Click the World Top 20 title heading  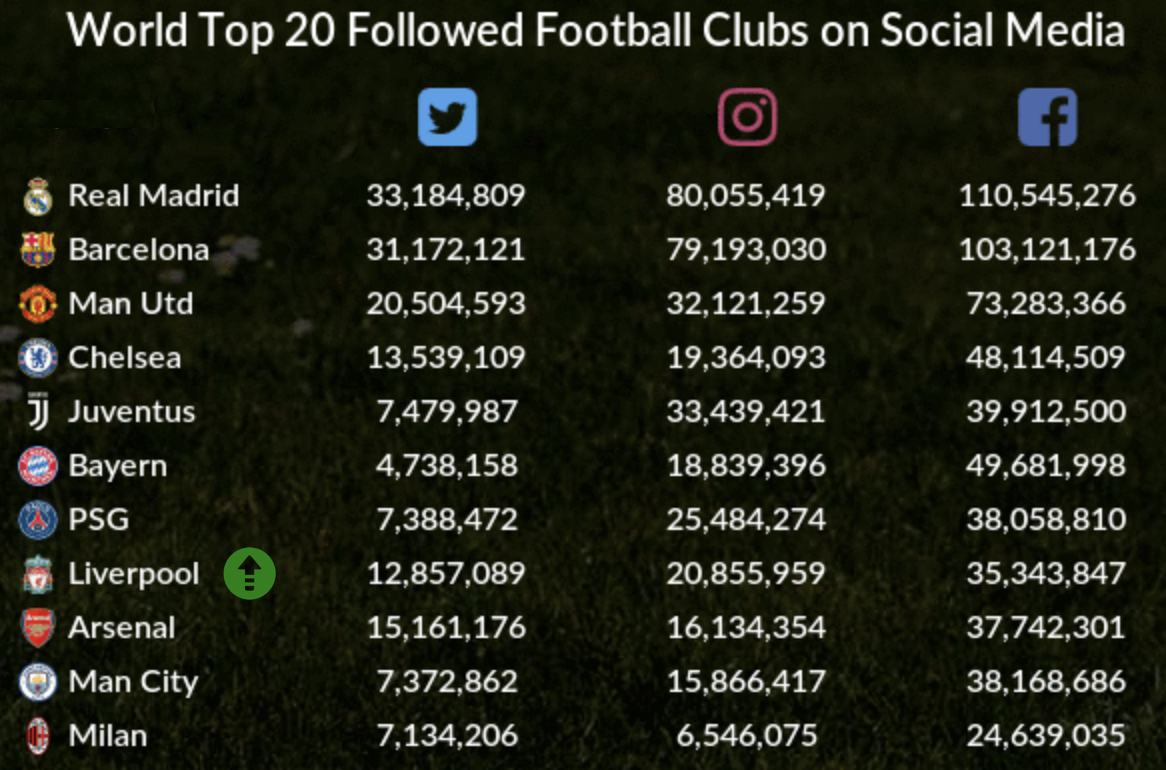point(596,30)
